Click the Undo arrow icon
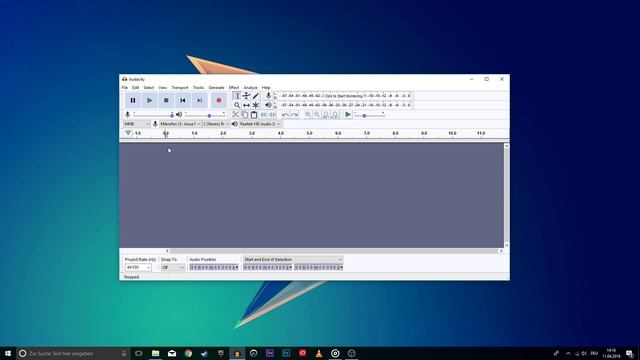The width and height of the screenshot is (640, 360). pos(285,115)
